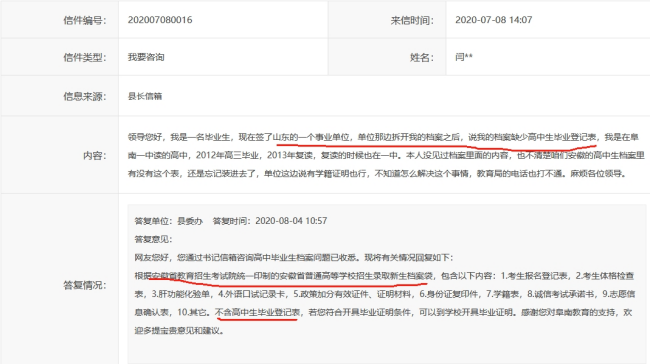The height and width of the screenshot is (364, 650).
Task: Click the 答复意见 heading
Action: tap(153, 239)
